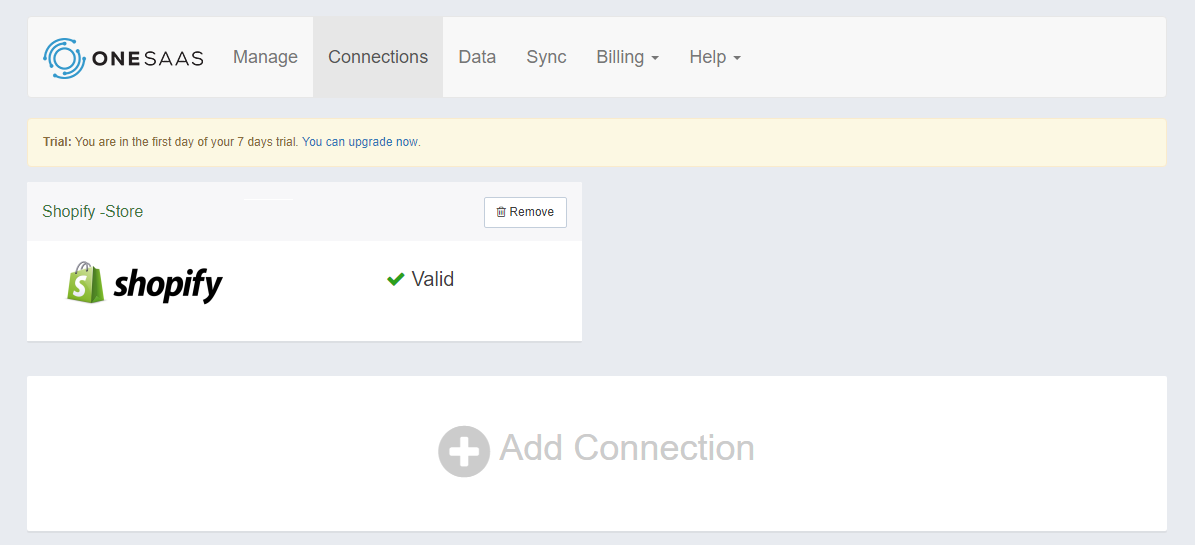Open the Shopify -Store title link
The height and width of the screenshot is (545, 1195).
coord(92,211)
